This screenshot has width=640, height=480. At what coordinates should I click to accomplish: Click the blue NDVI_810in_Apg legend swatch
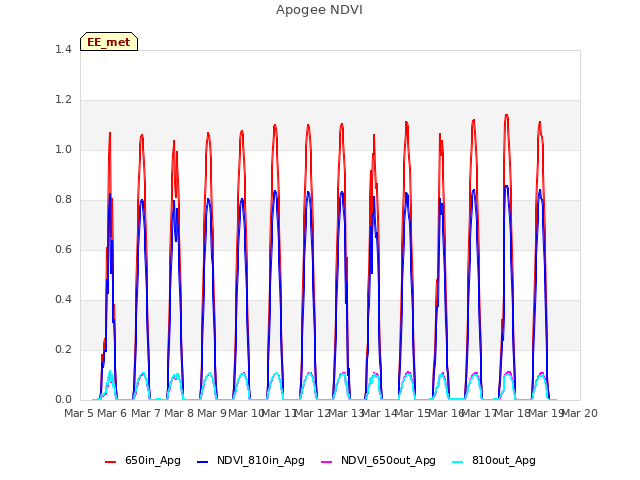point(202,462)
